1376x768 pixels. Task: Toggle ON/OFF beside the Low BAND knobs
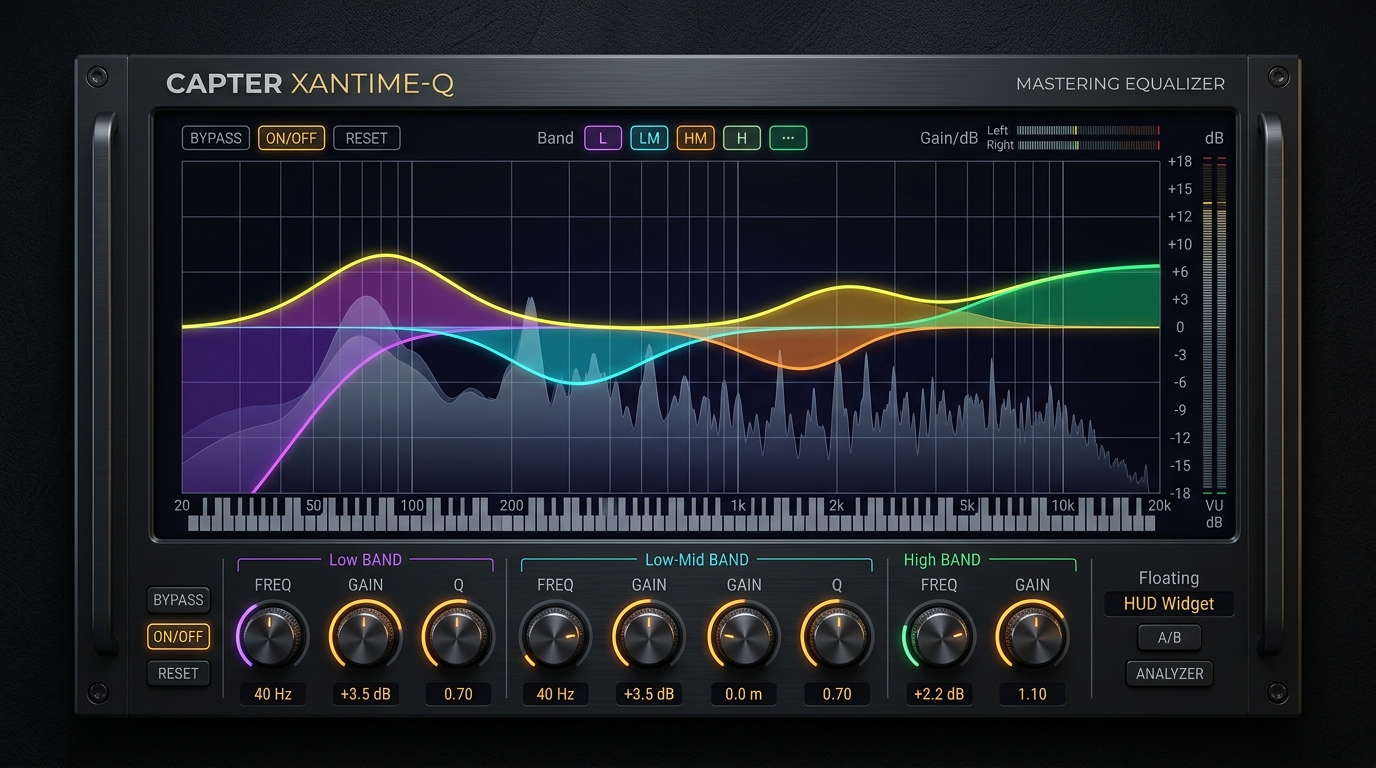178,636
